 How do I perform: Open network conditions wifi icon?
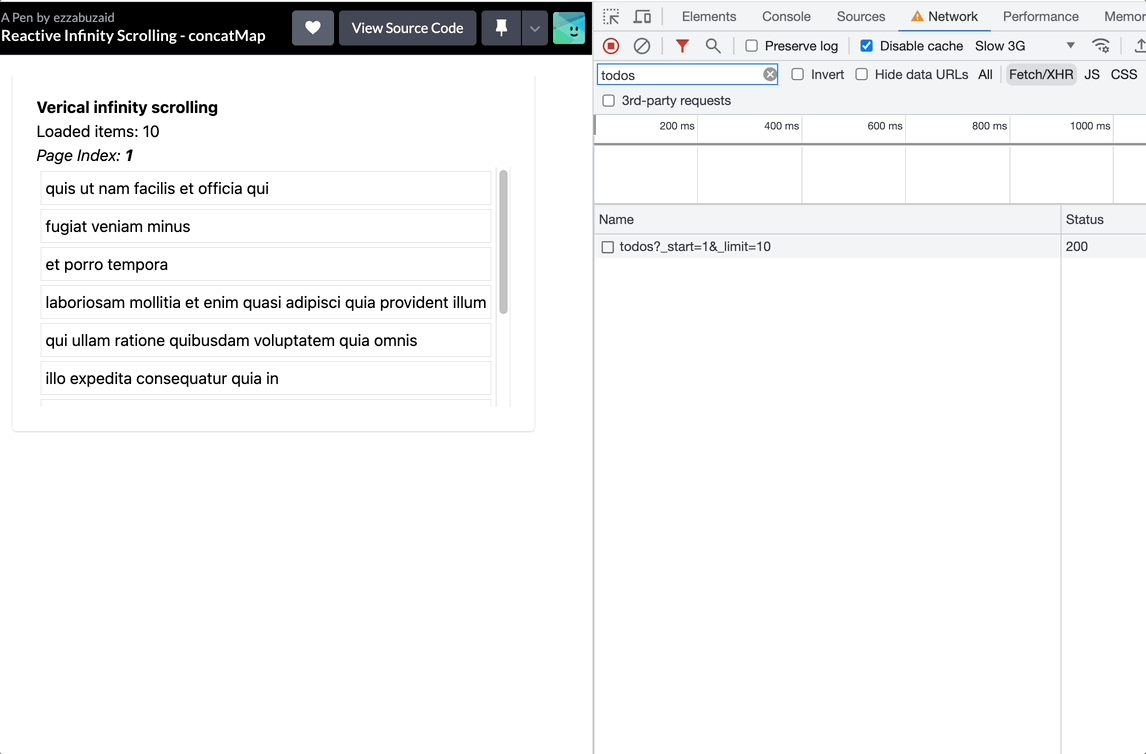tap(1101, 46)
